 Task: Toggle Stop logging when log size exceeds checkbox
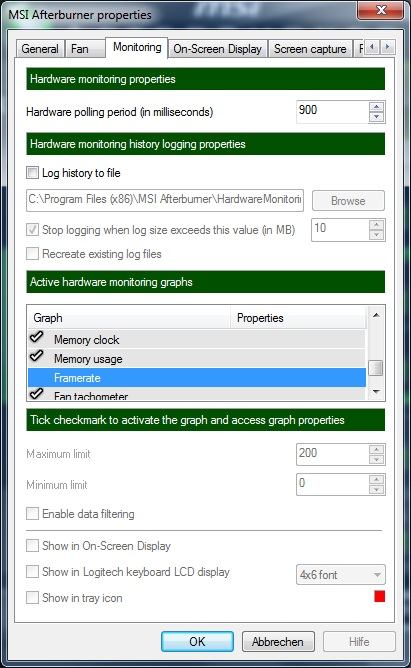[x=32, y=230]
